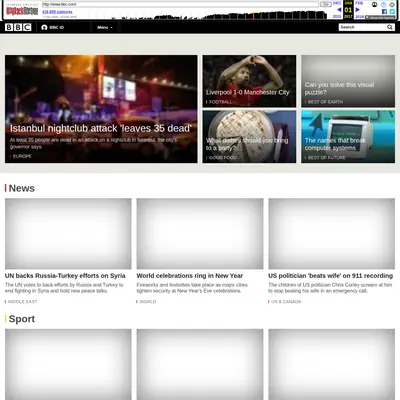The height and width of the screenshot is (400, 400).
Task: Go to next capture with right arrow
Action: tap(358, 10)
